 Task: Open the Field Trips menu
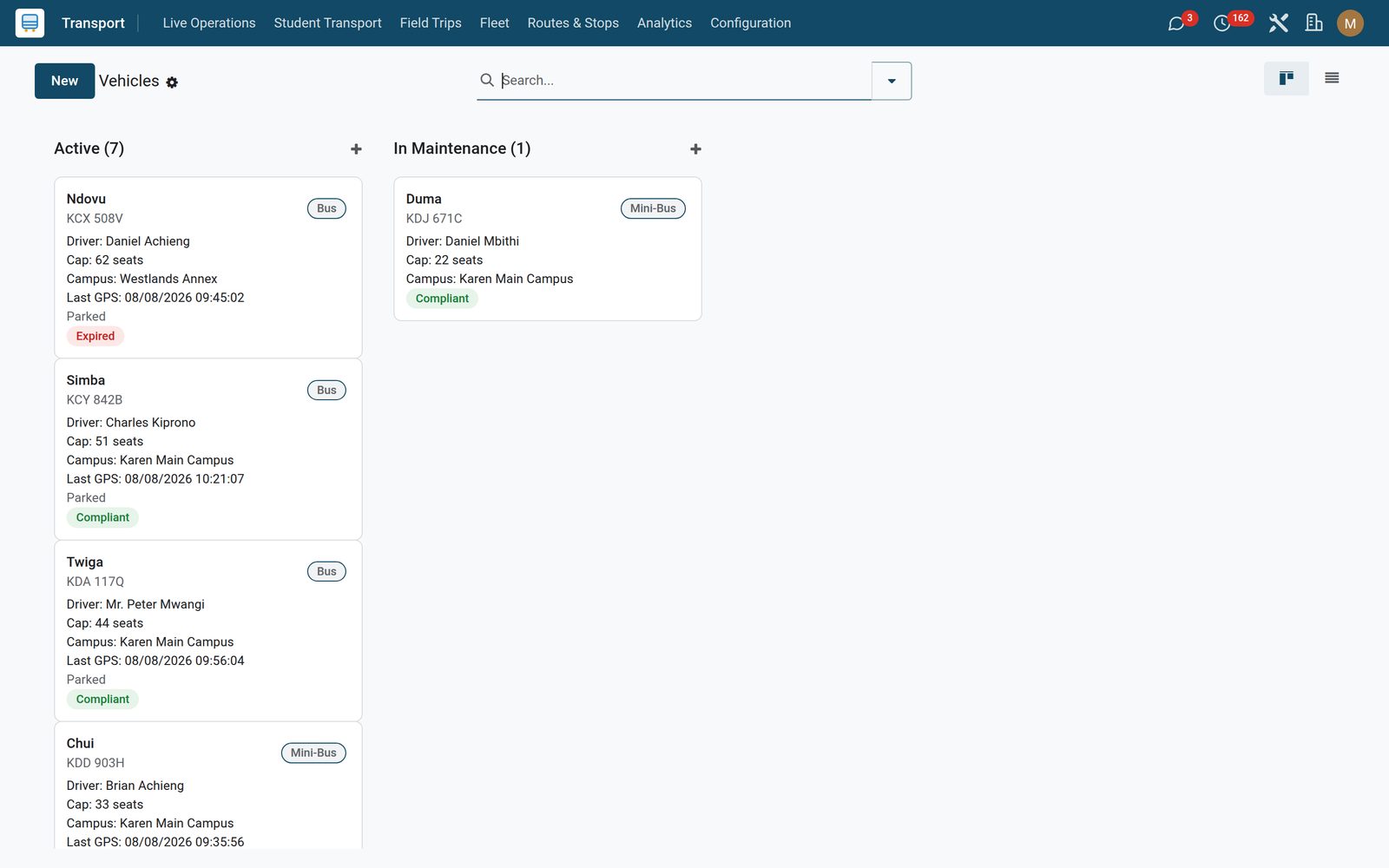[431, 23]
